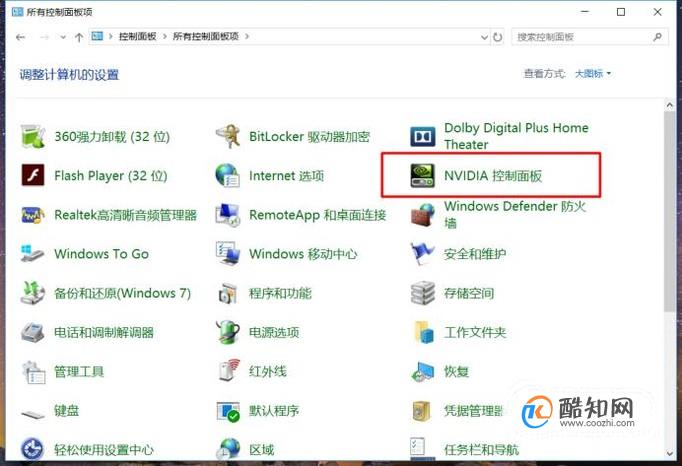This screenshot has height=466, width=682.
Task: Click the 安全和维护 flag icon
Action: click(422, 254)
